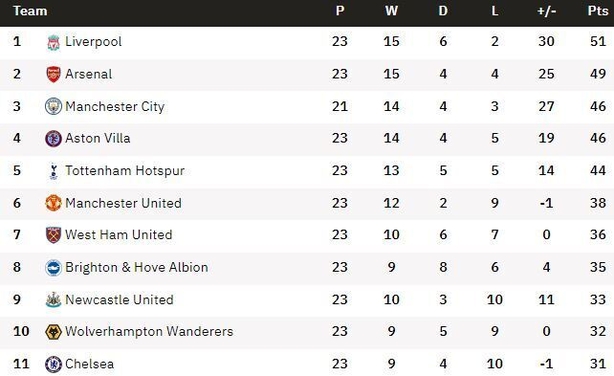Click the +/- goal difference header

click(x=546, y=11)
